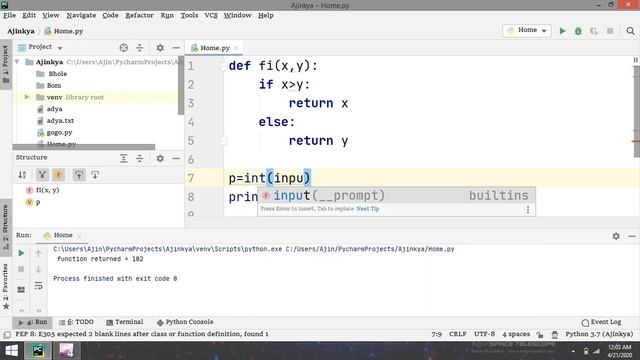The image size is (640, 360).
Task: Change UTF-8 file encoding in status bar
Action: (484, 334)
